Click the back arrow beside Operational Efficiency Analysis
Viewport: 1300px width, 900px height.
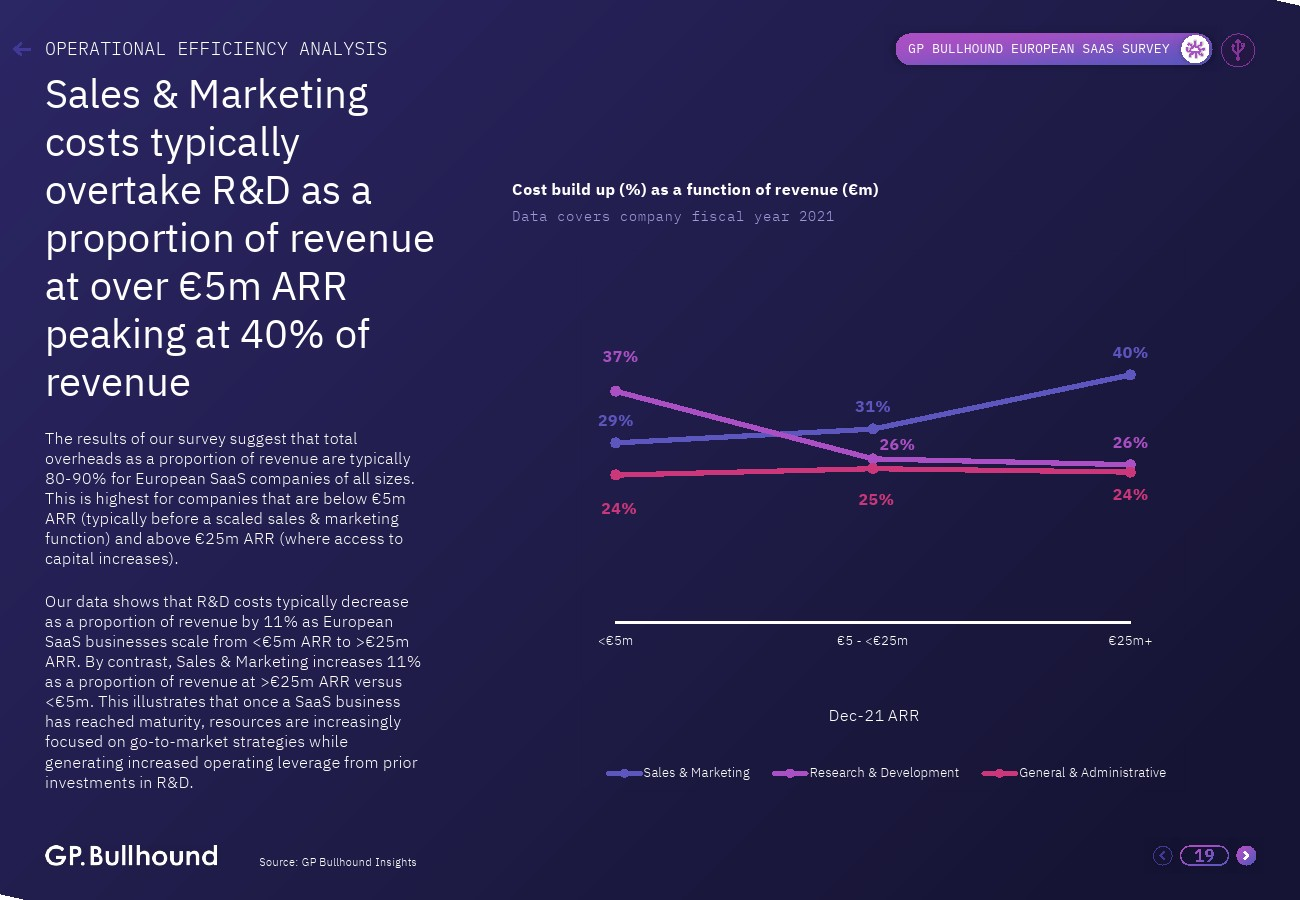click(x=22, y=49)
